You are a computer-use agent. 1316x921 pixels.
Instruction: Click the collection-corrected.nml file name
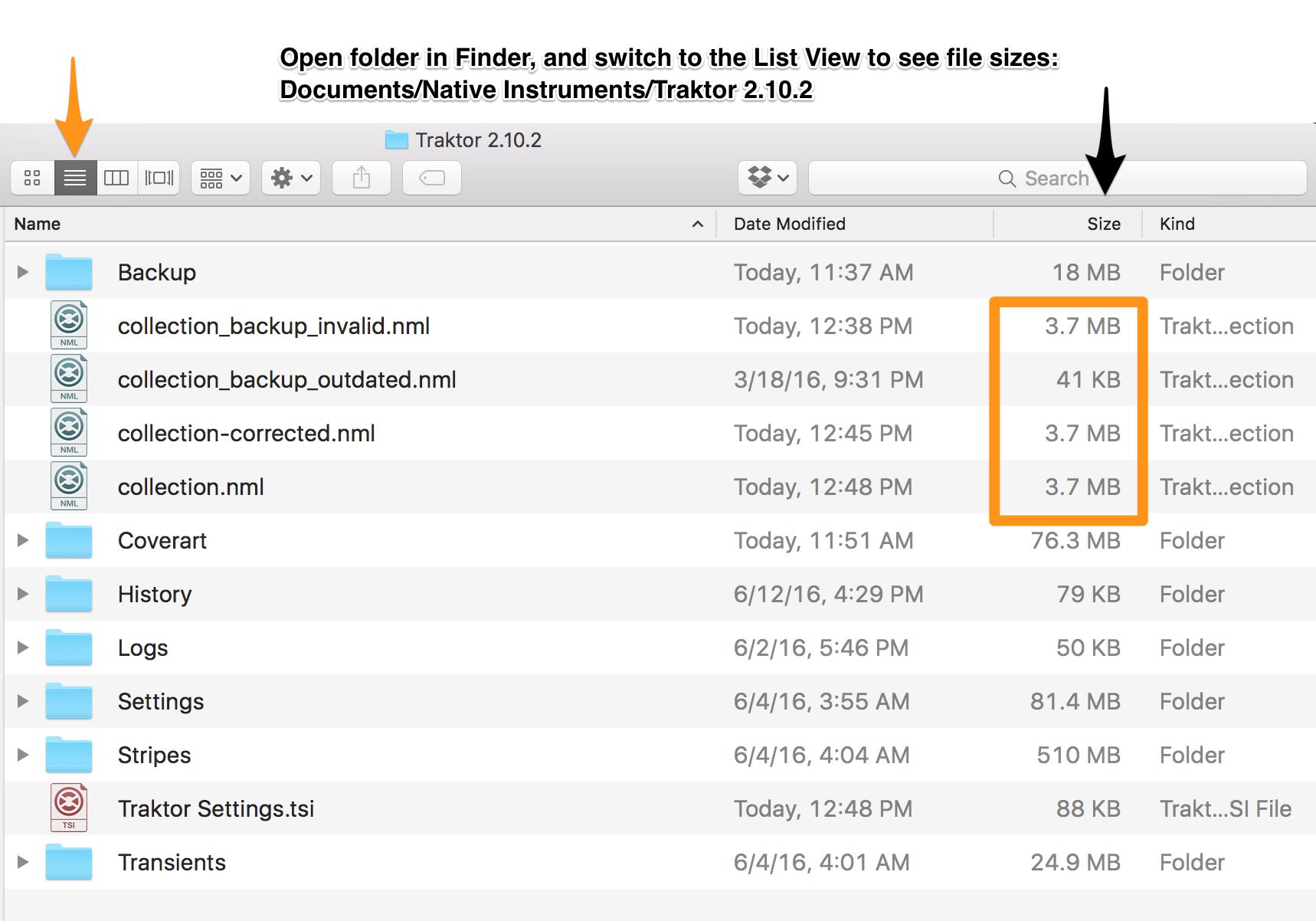(247, 434)
